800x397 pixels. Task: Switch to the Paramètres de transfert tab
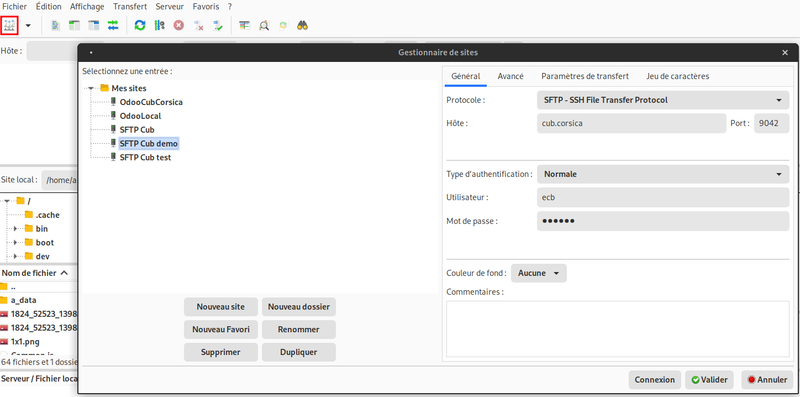[x=585, y=76]
